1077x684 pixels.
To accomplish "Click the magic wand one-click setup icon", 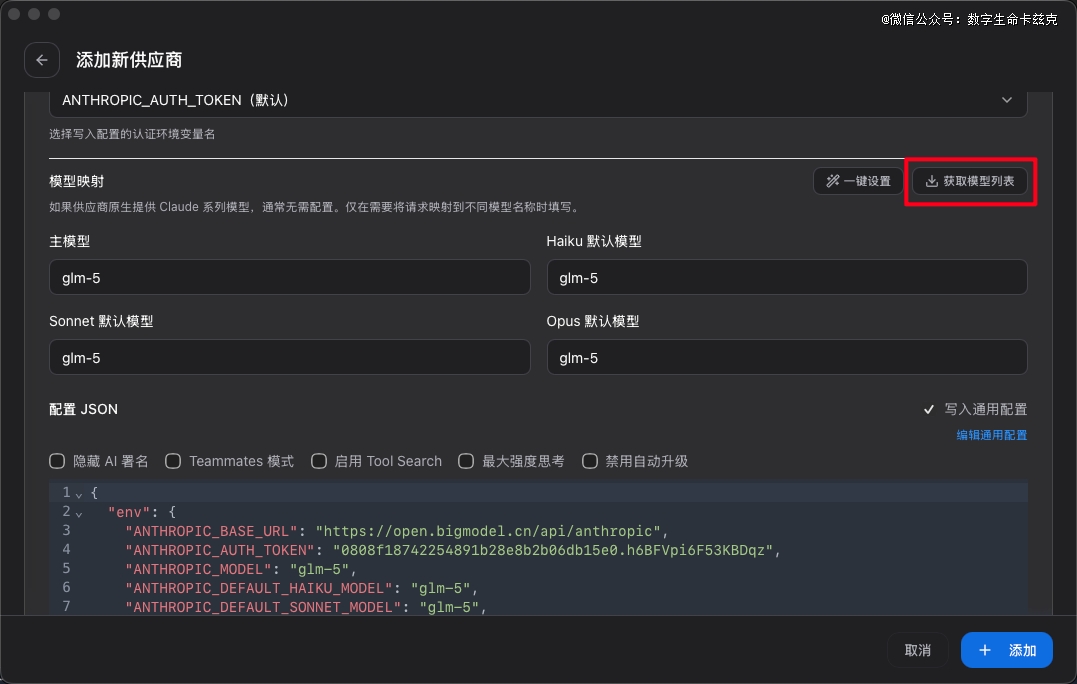I will (832, 181).
